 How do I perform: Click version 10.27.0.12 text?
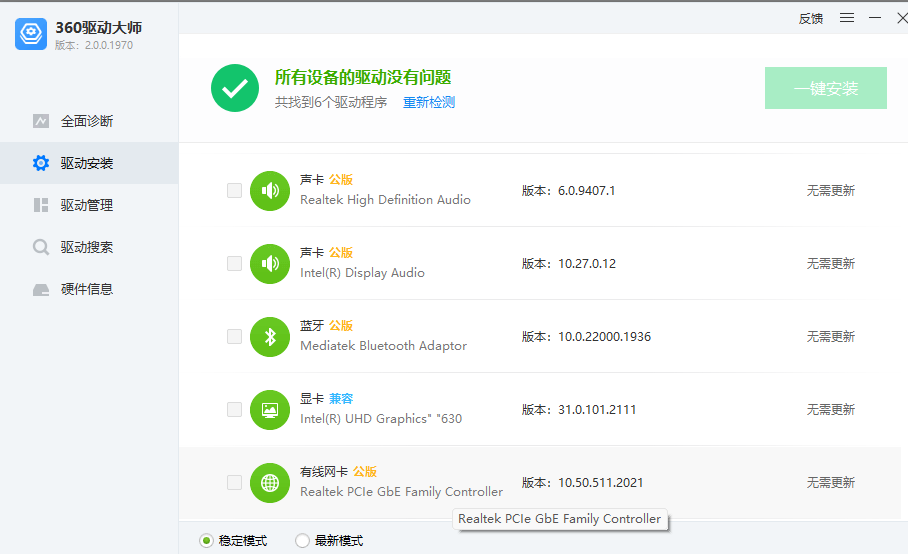(587, 263)
